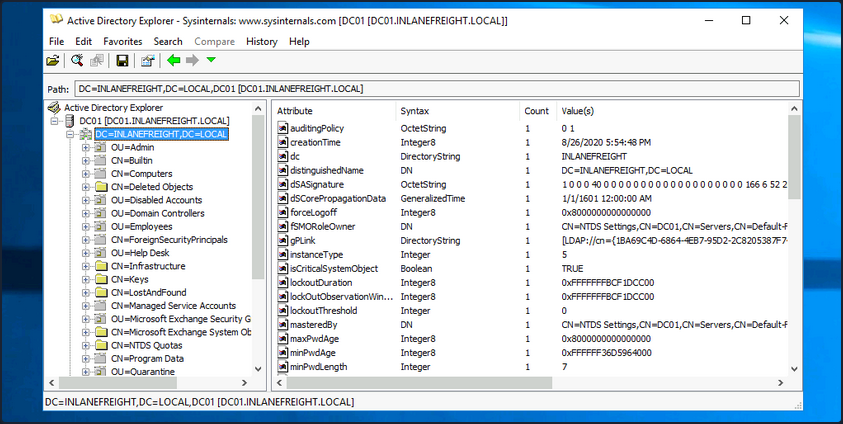Viewport: 843px width, 424px height.
Task: Expand the CN=Computers node
Action: pos(86,174)
